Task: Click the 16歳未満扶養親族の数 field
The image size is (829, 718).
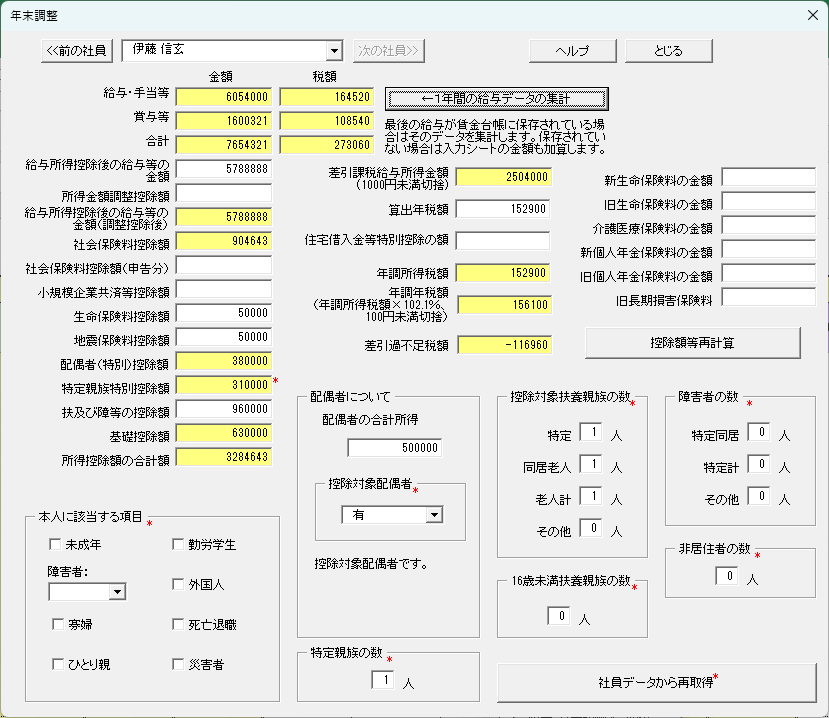Action: (x=558, y=616)
